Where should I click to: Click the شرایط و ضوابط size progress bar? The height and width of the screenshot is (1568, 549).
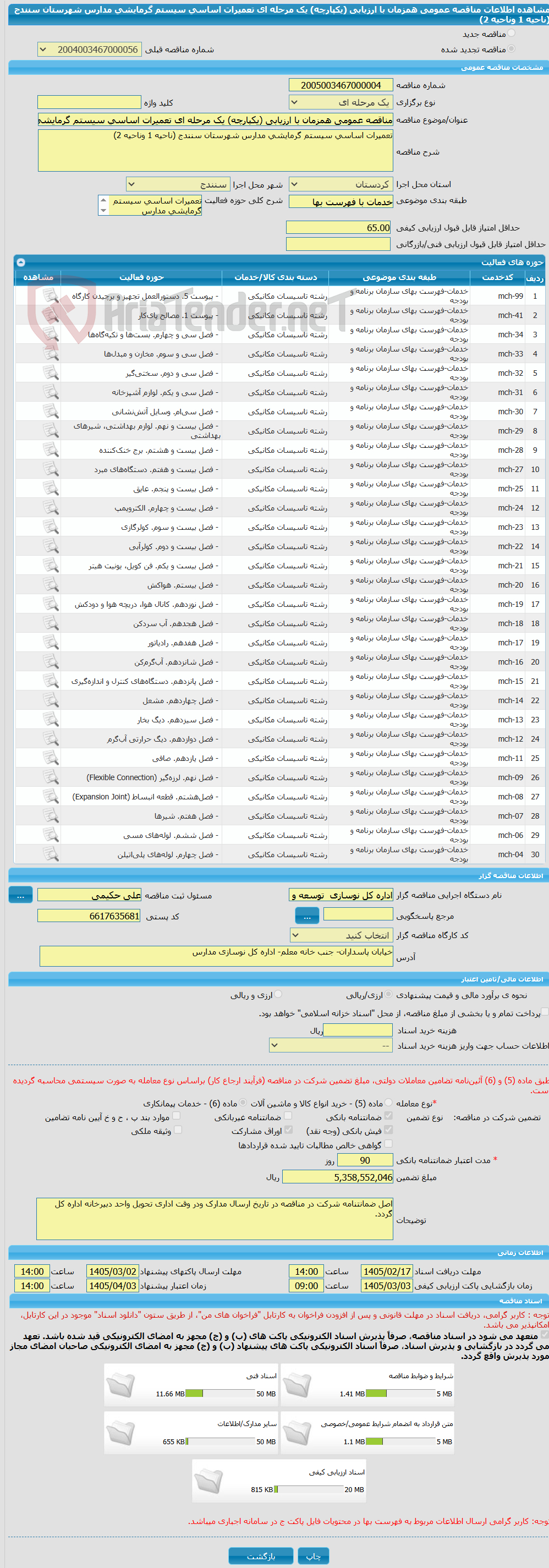(x=400, y=1394)
